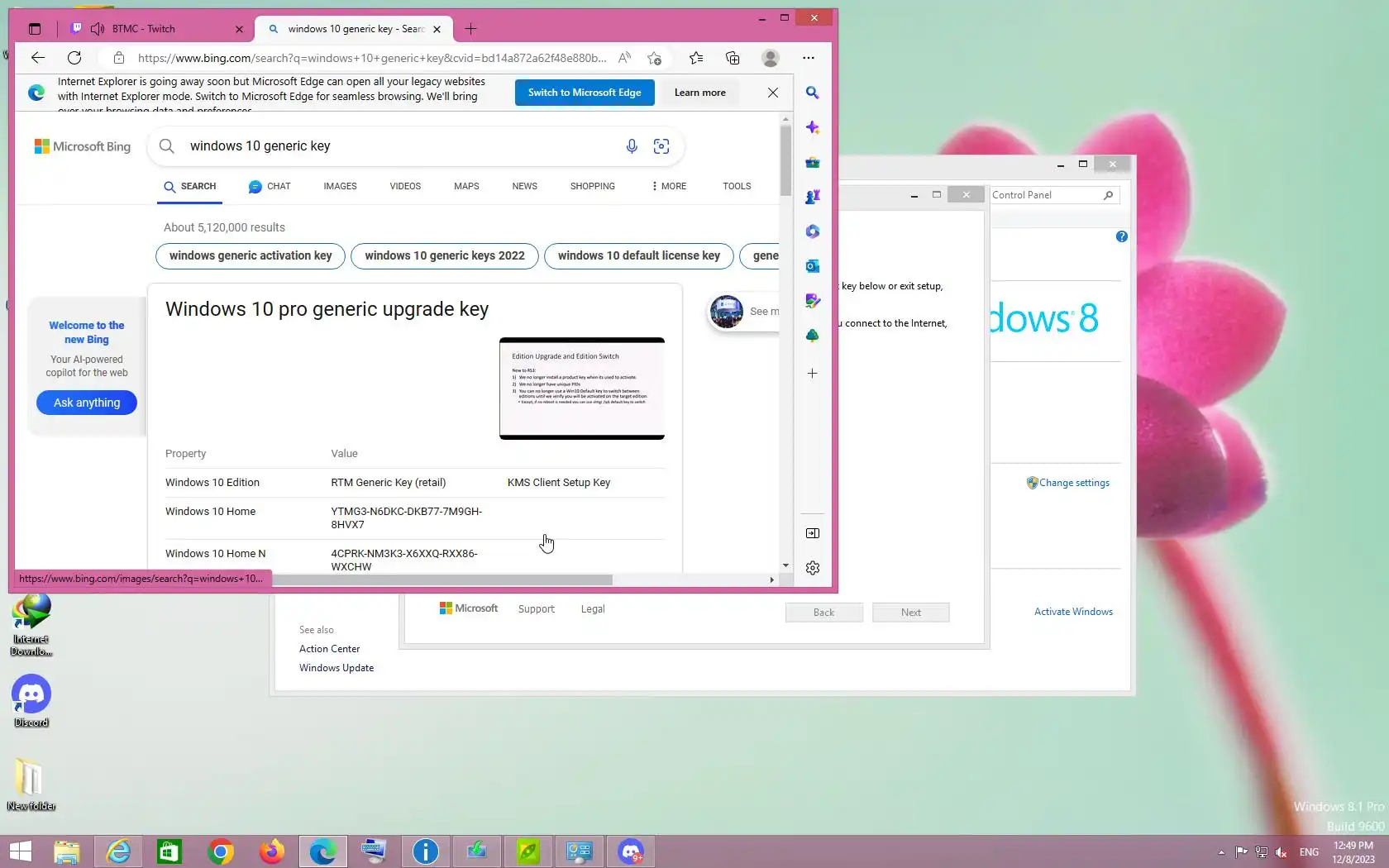Add a site with the sidebar plus icon

click(813, 374)
